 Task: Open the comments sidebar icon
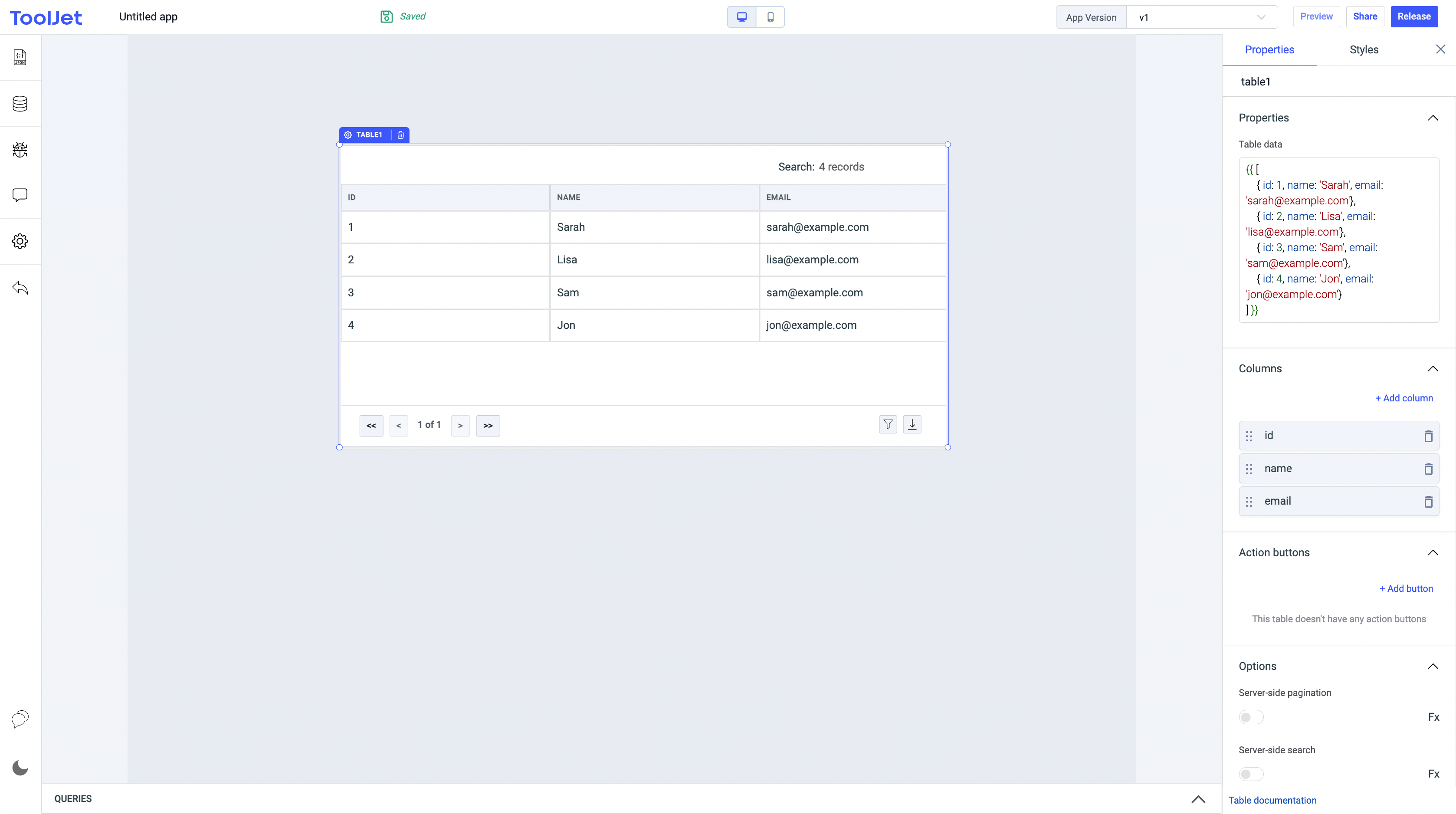tap(20, 195)
